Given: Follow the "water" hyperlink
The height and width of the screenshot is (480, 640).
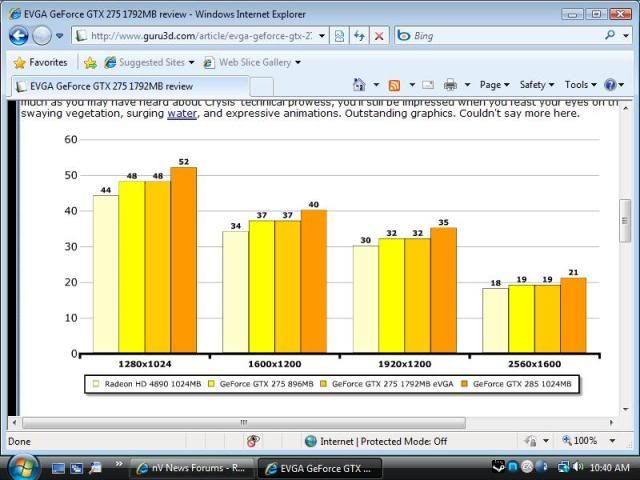Looking at the screenshot, I should coord(182,113).
